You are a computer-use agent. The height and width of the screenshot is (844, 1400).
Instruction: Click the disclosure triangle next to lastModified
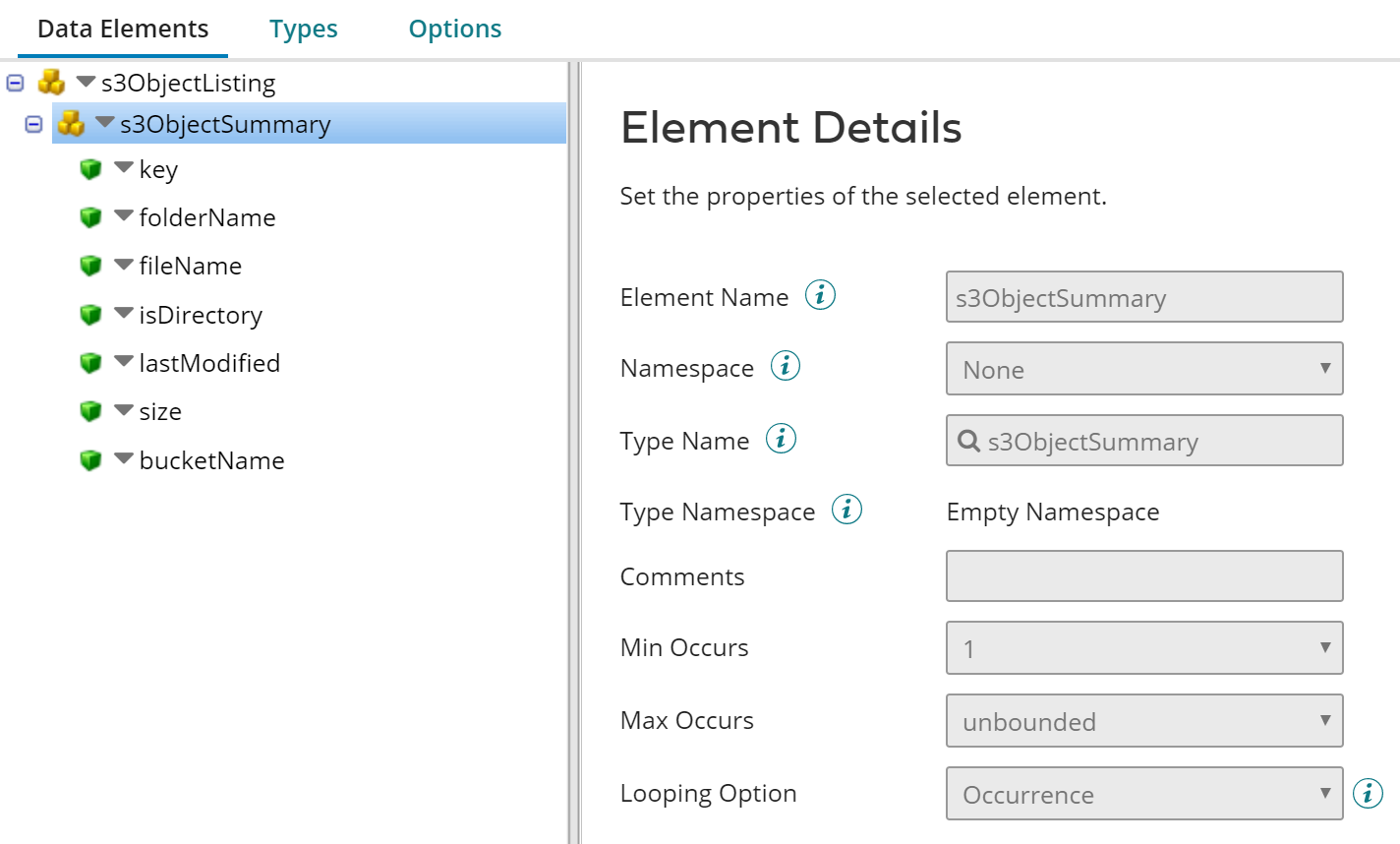click(122, 361)
